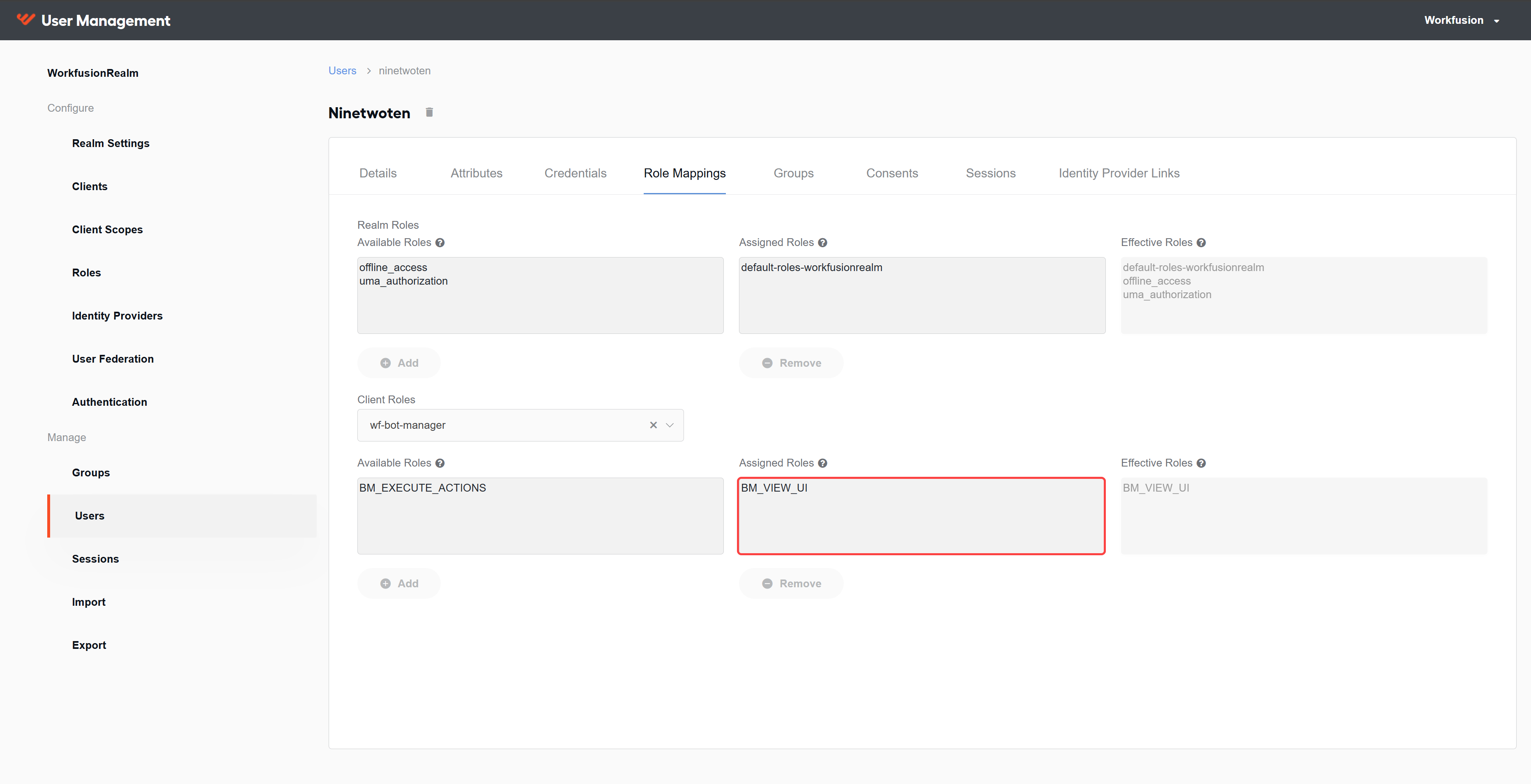
Task: Click Add button under Realm Roles
Action: pyautogui.click(x=399, y=363)
